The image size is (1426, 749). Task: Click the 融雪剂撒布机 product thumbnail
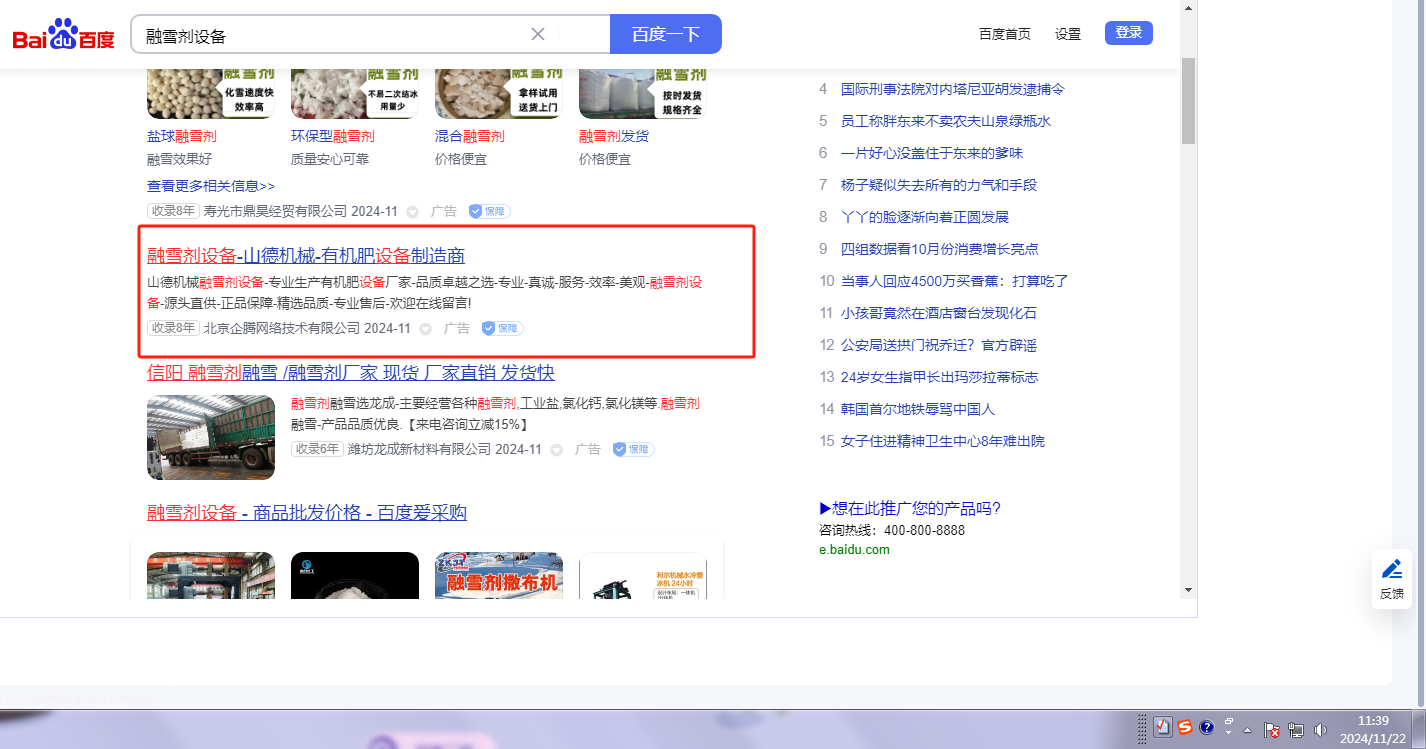coord(499,575)
